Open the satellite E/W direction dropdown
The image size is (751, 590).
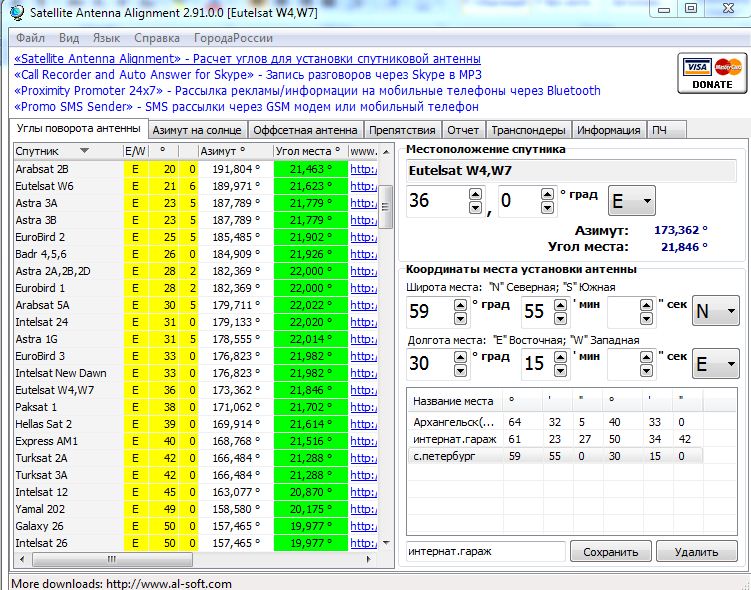(631, 201)
